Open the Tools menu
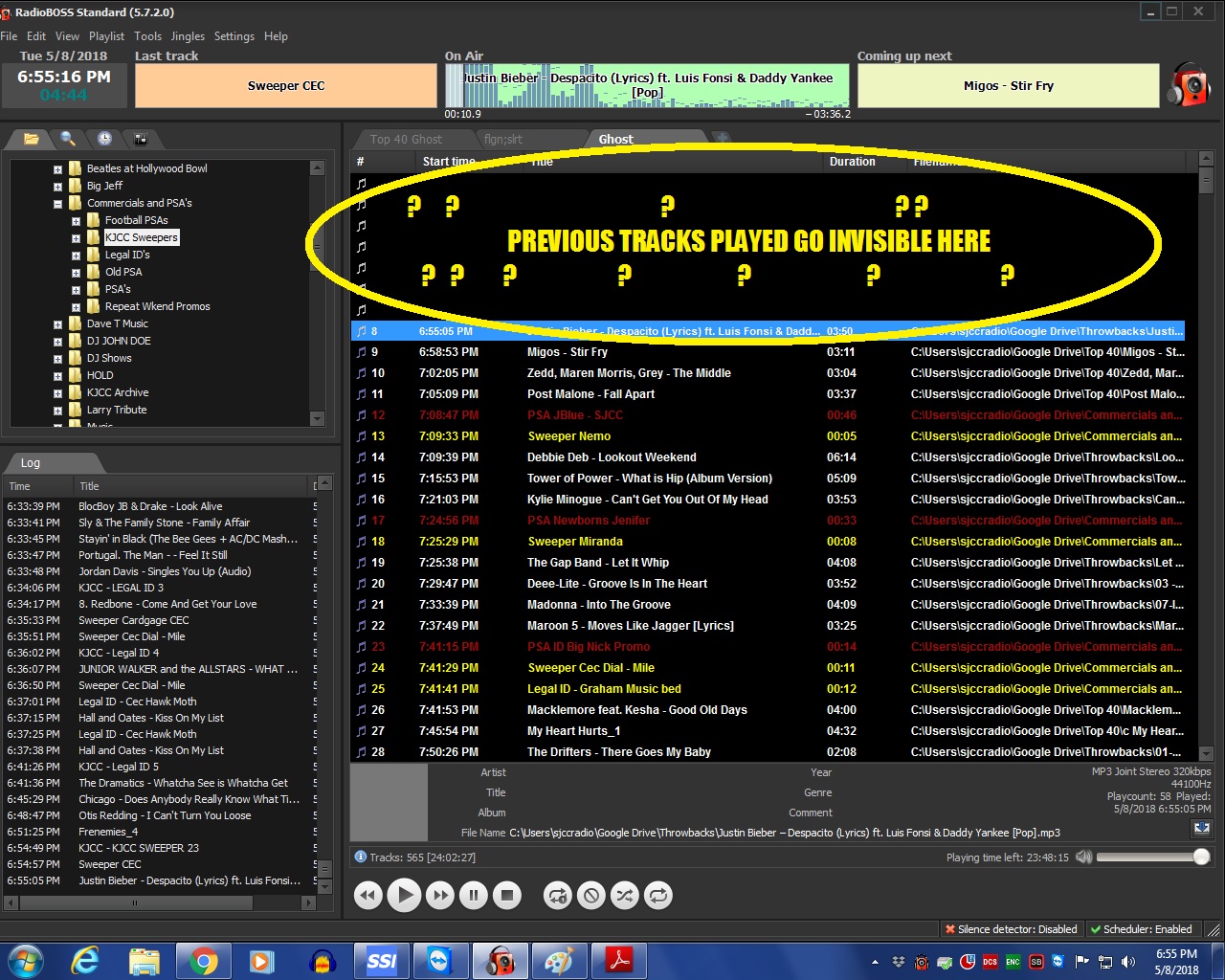 click(x=147, y=36)
